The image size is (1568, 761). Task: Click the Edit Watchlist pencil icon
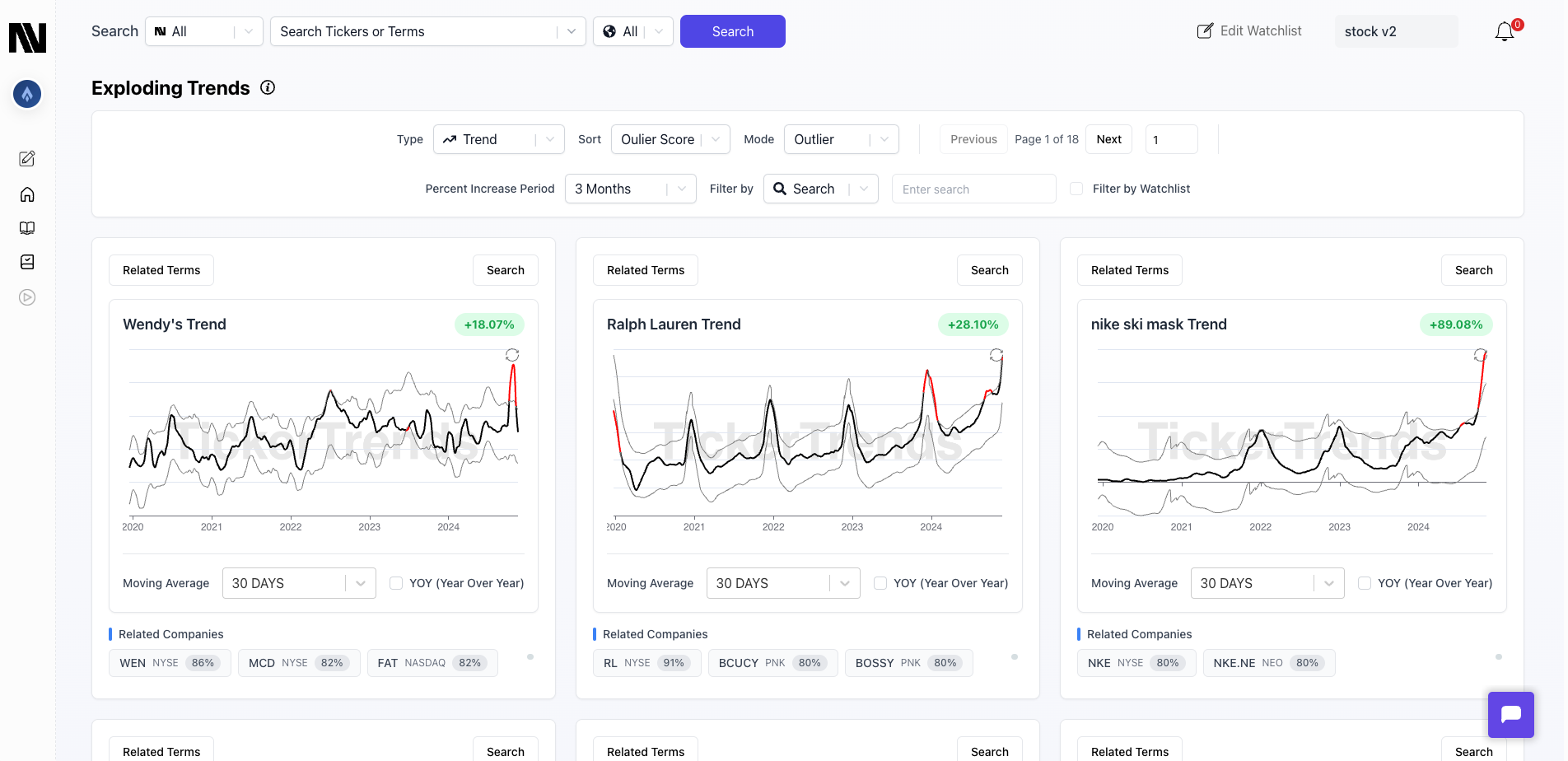(1205, 31)
